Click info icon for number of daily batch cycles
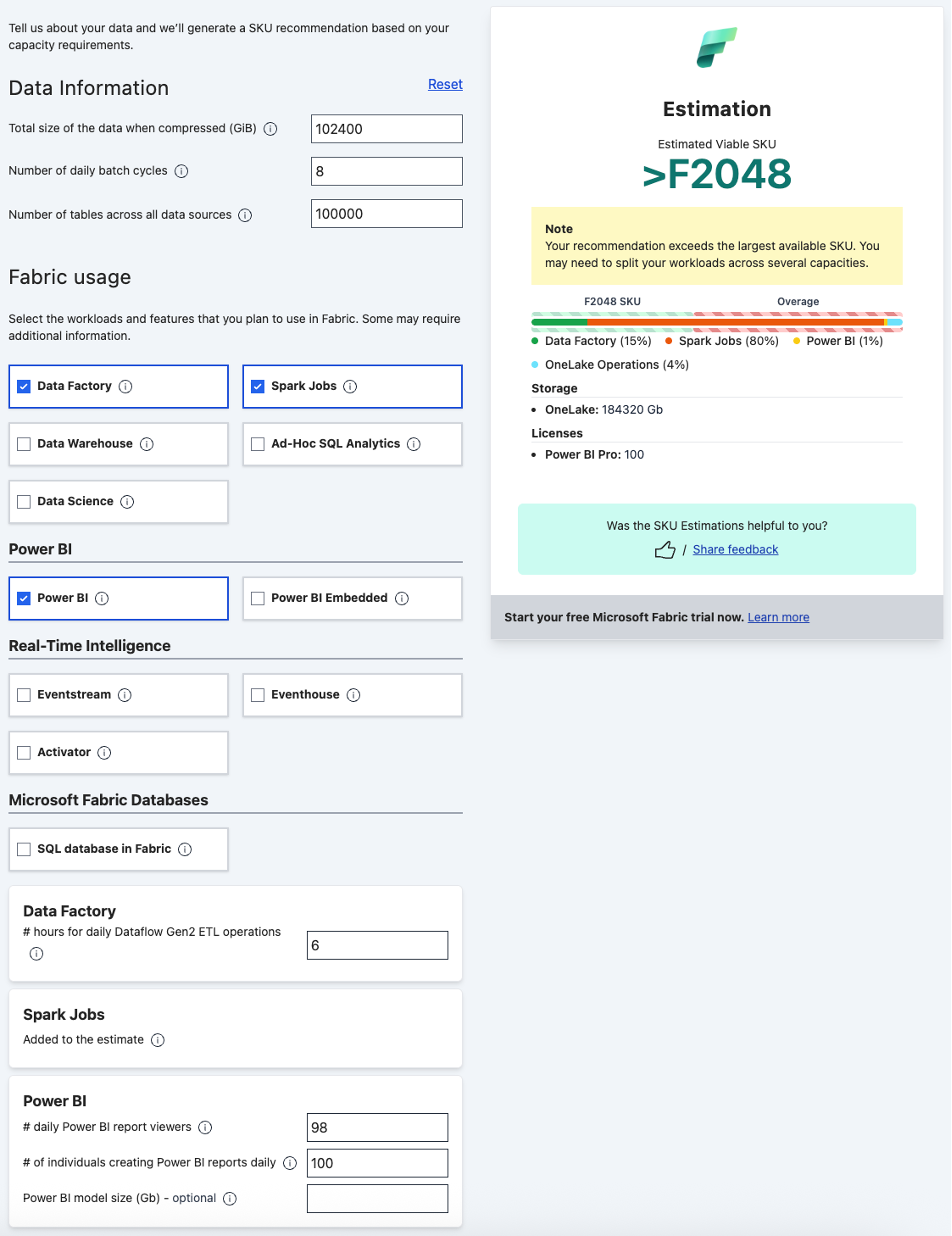The image size is (952, 1236). pyautogui.click(x=181, y=171)
